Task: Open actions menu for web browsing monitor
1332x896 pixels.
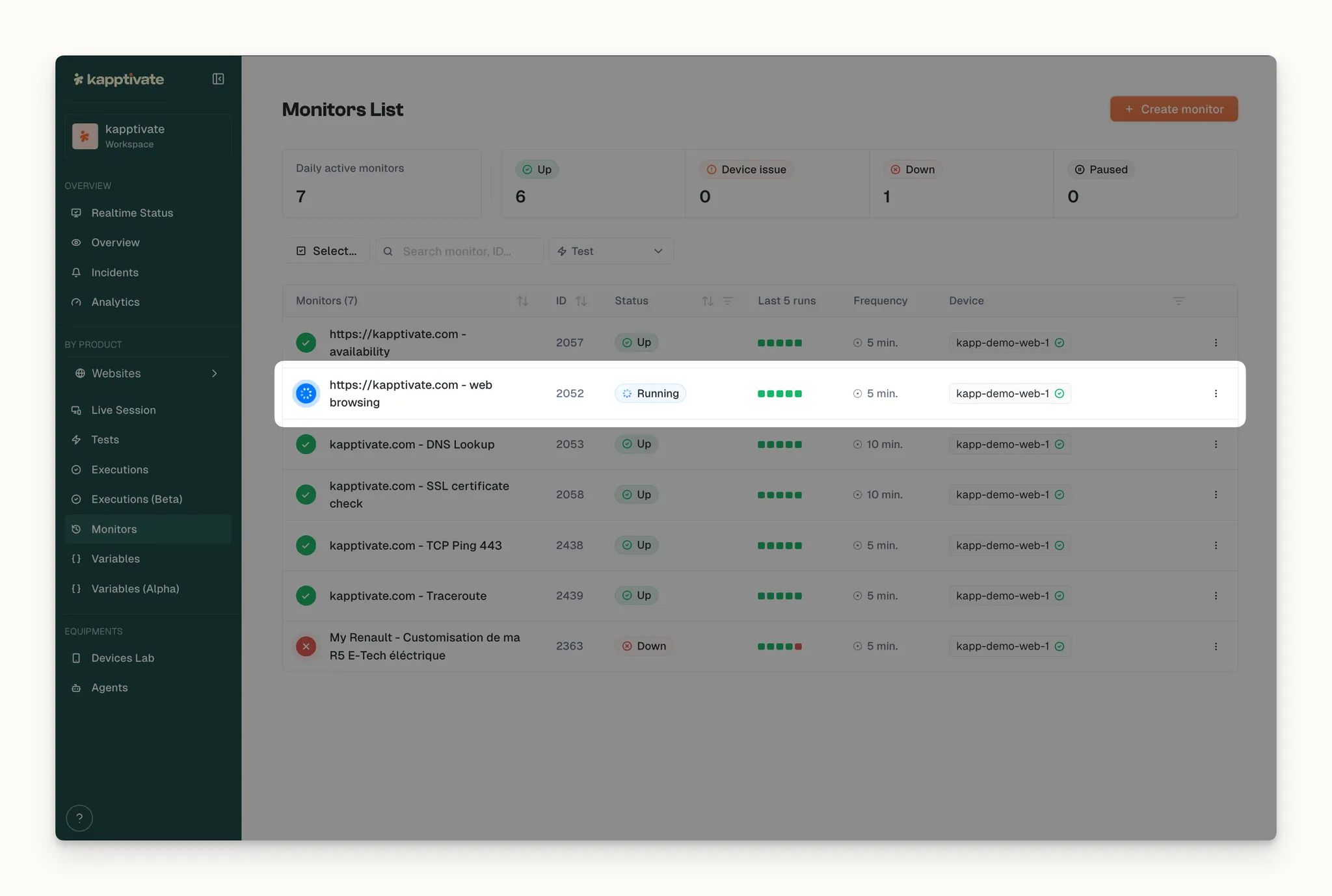Action: pyautogui.click(x=1216, y=393)
